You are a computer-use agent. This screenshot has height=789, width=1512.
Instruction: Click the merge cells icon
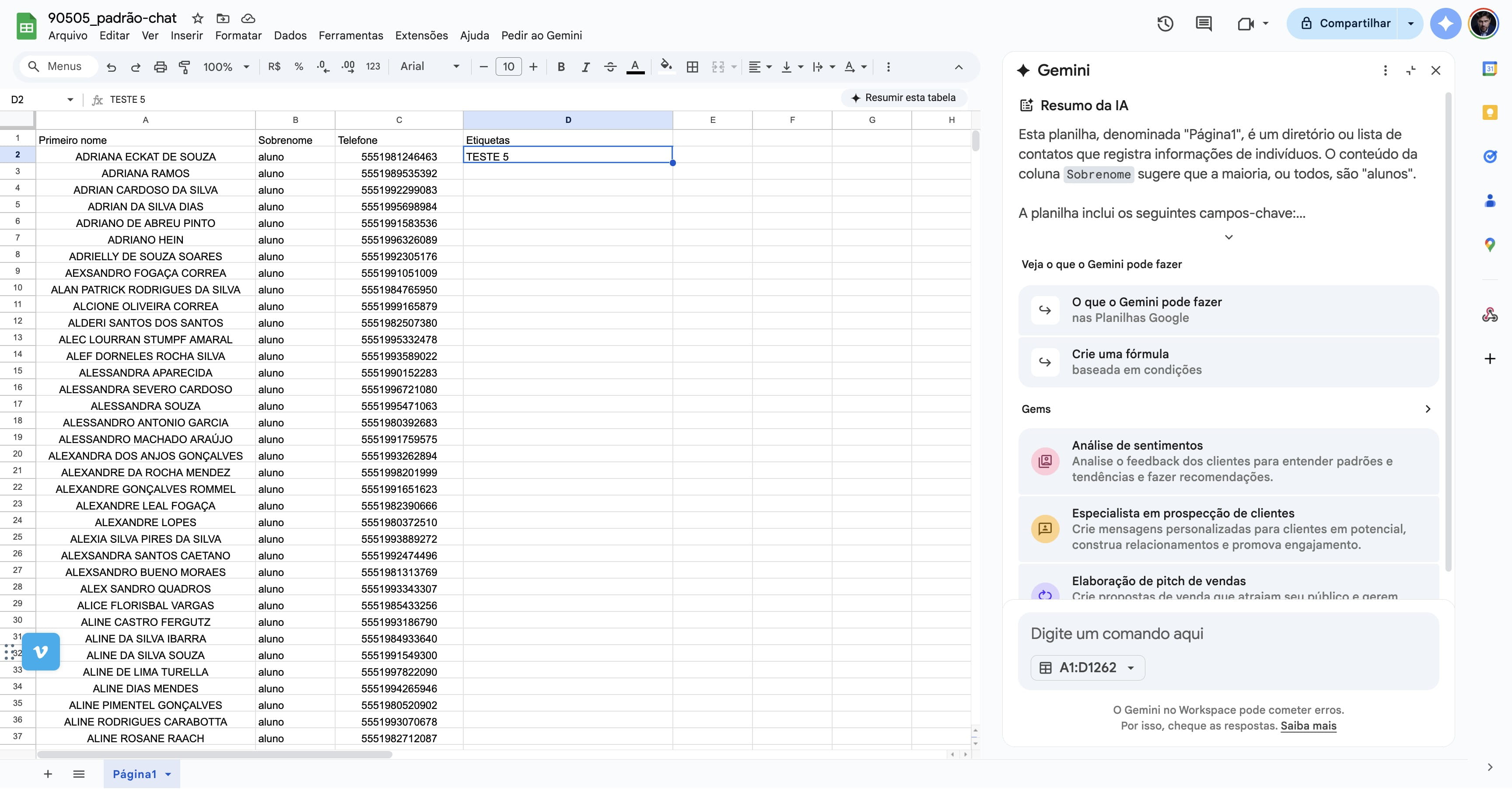click(718, 67)
